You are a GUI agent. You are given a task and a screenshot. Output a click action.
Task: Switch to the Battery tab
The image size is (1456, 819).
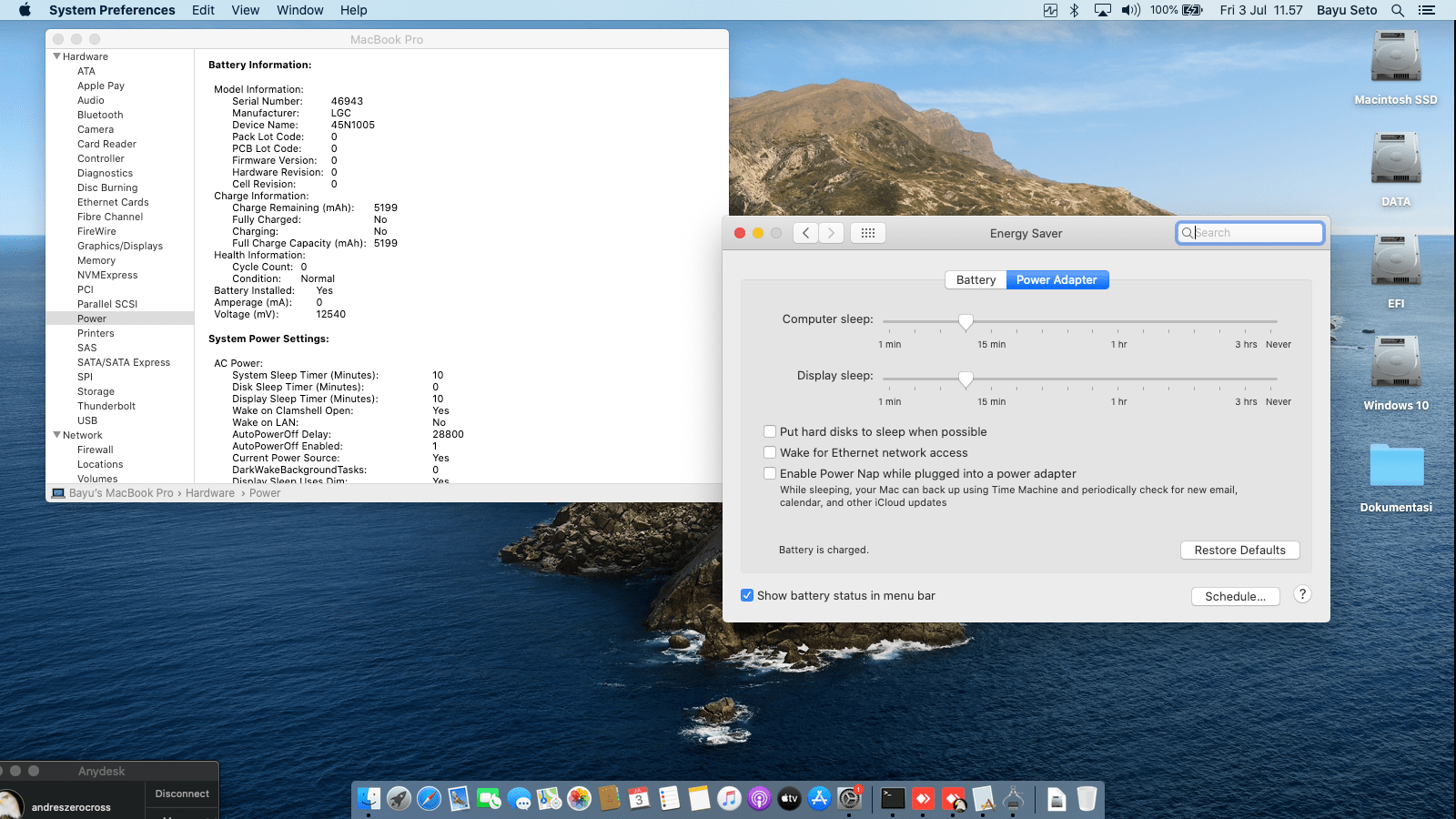(x=976, y=280)
